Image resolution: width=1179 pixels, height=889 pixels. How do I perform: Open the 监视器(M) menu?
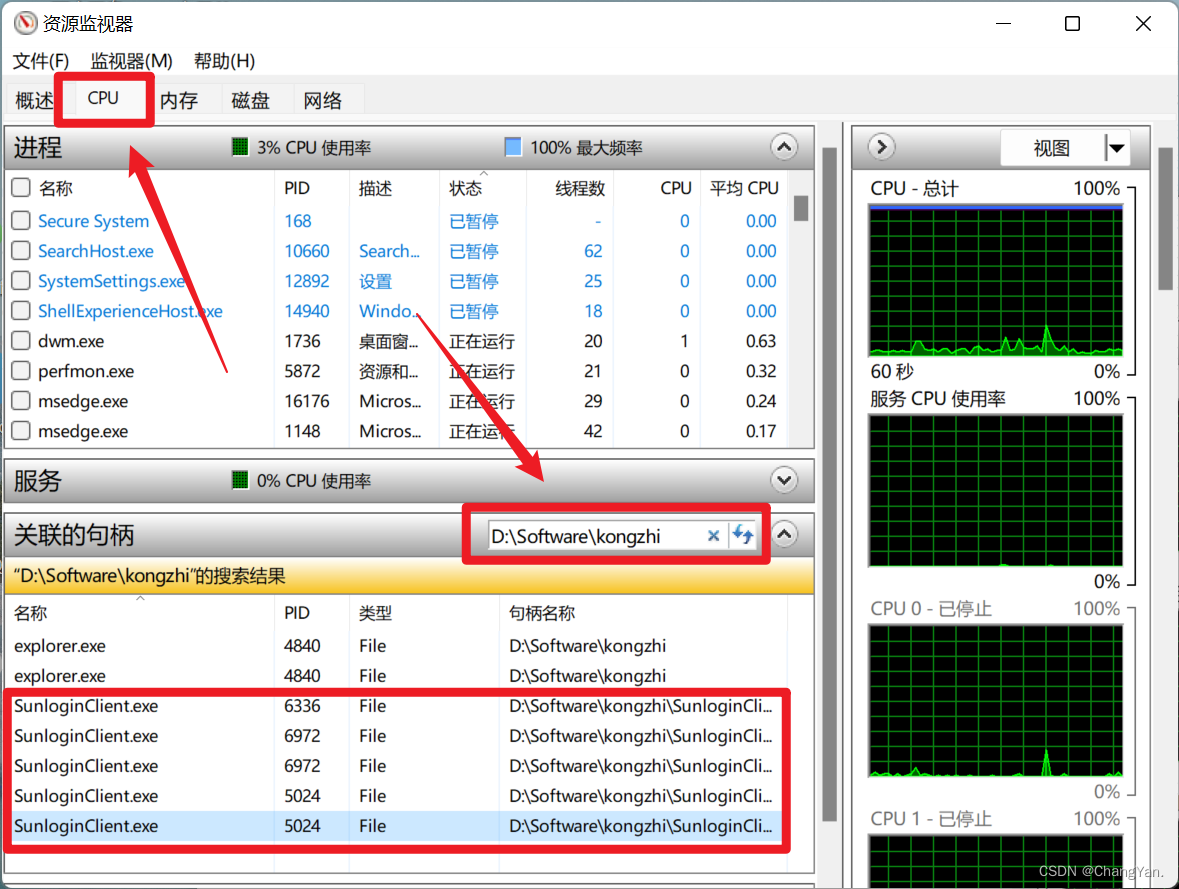click(132, 61)
